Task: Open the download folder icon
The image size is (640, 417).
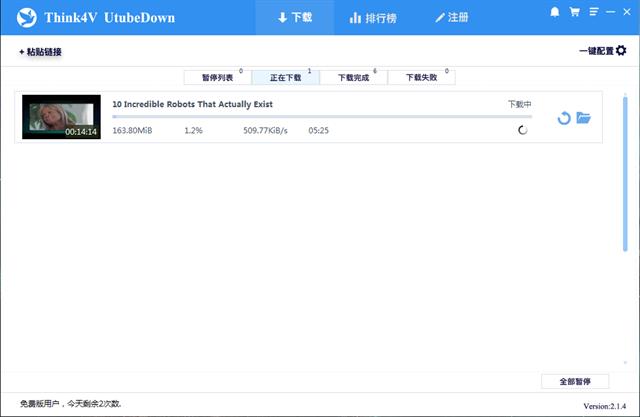Action: pos(584,118)
